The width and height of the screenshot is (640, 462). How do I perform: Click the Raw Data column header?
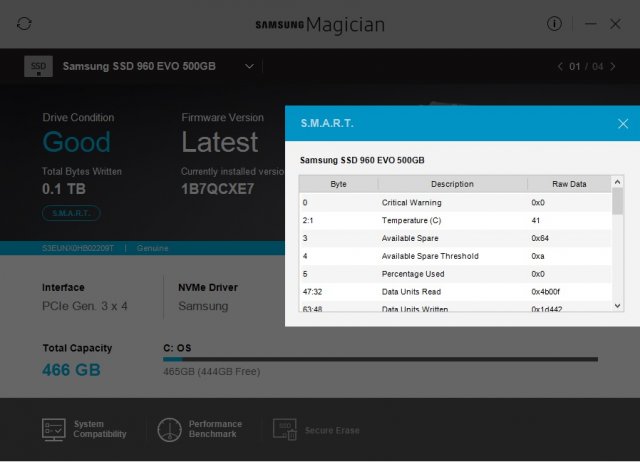click(x=569, y=184)
